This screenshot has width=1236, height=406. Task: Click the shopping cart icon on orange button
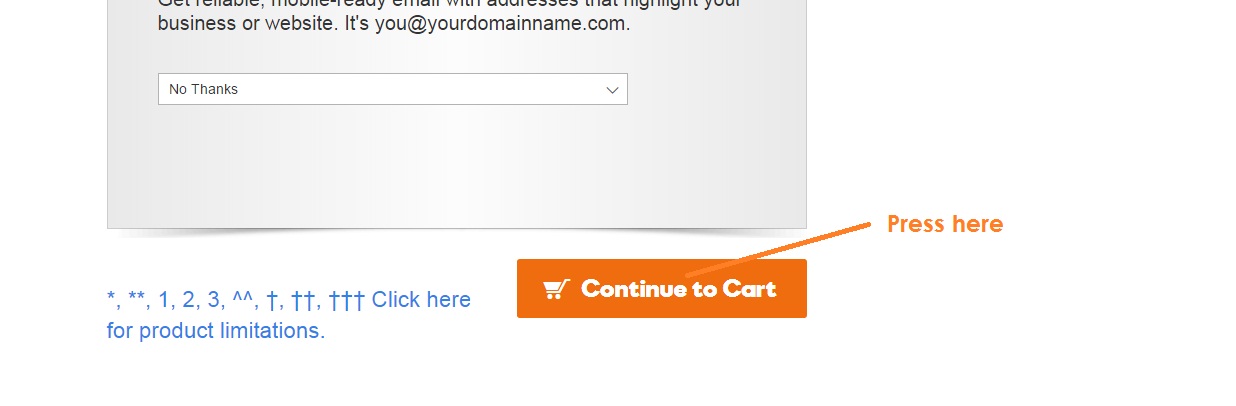(556, 289)
